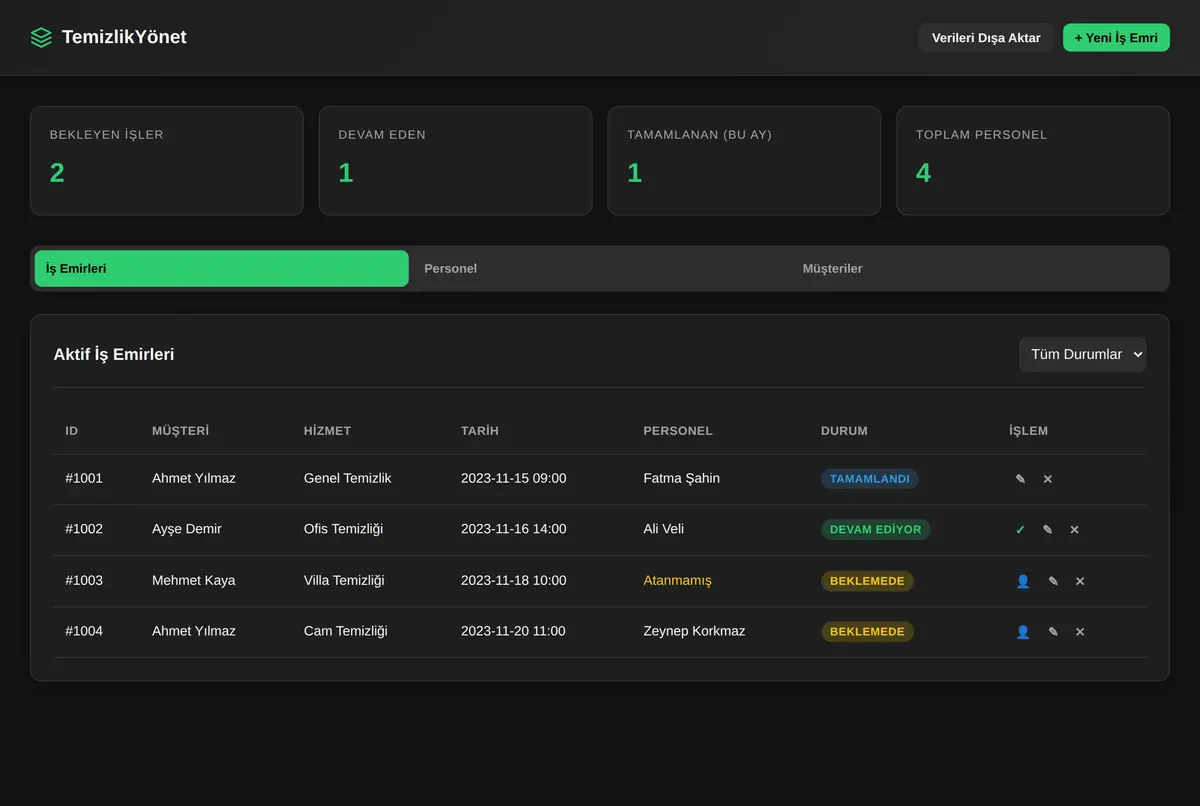Click the Fatma Şahin personnel cell
1200x806 pixels.
coord(682,478)
